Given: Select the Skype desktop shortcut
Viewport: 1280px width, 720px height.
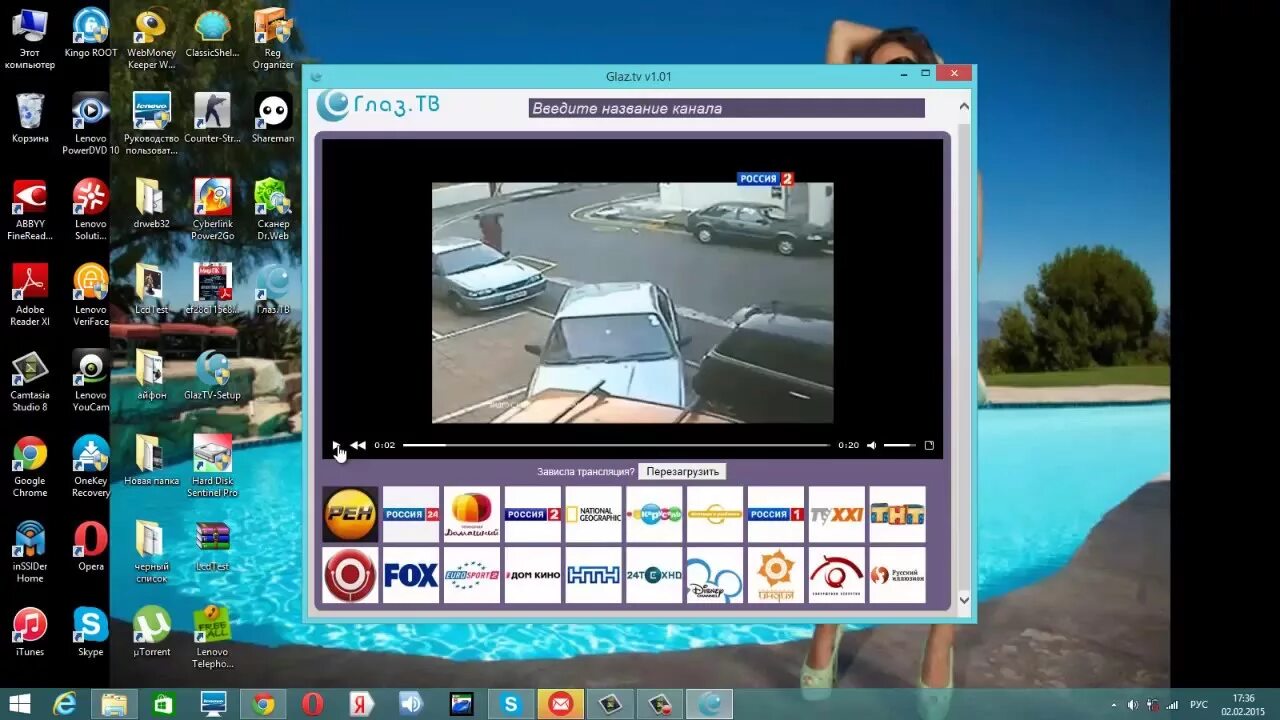Looking at the screenshot, I should click(91, 632).
